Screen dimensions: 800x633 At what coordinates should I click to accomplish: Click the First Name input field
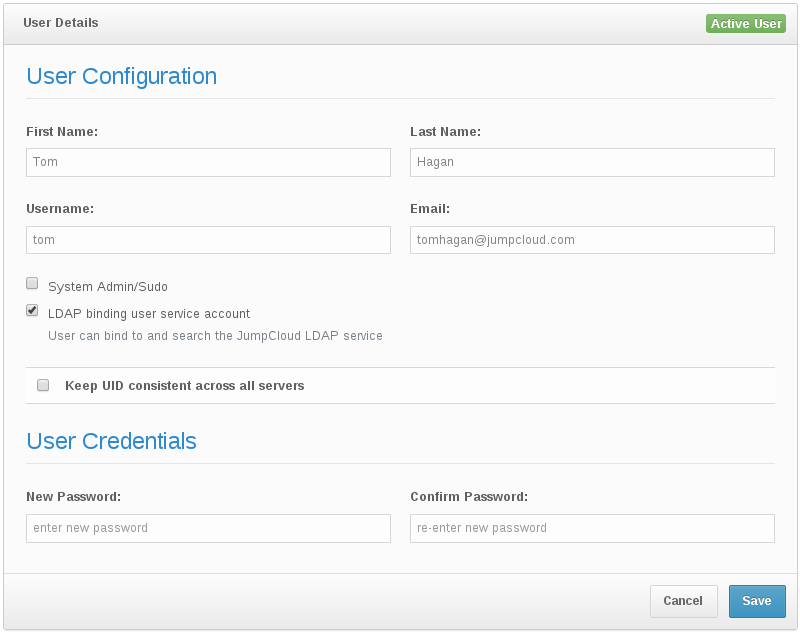tap(208, 162)
